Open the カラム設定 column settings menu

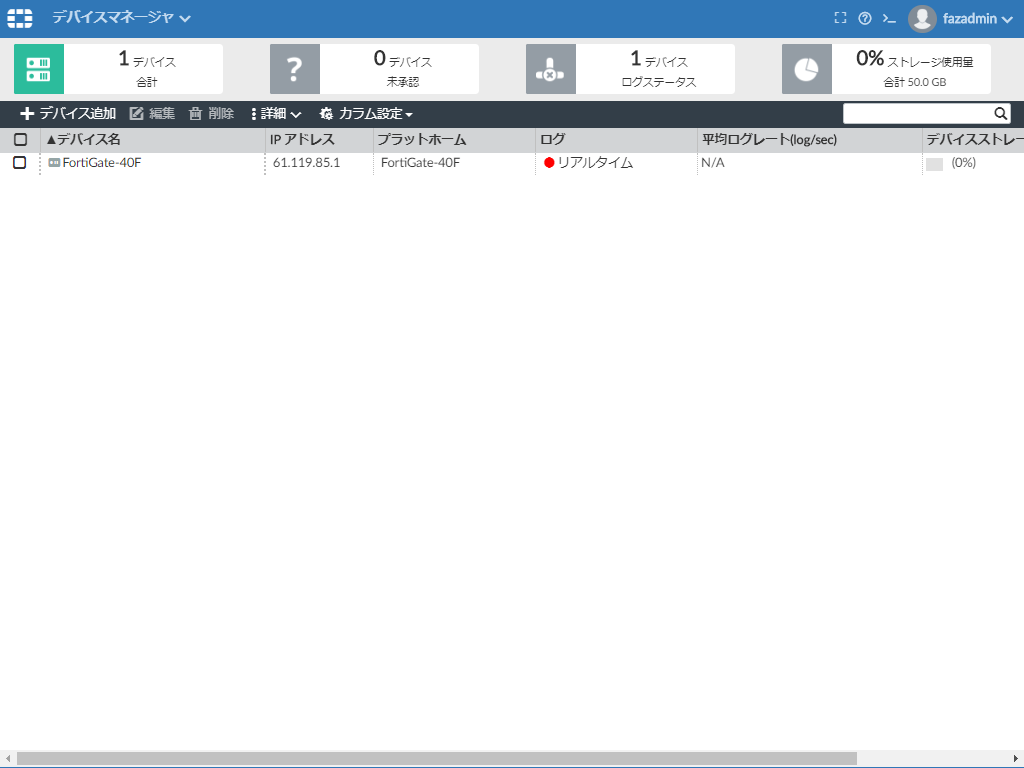click(x=366, y=114)
